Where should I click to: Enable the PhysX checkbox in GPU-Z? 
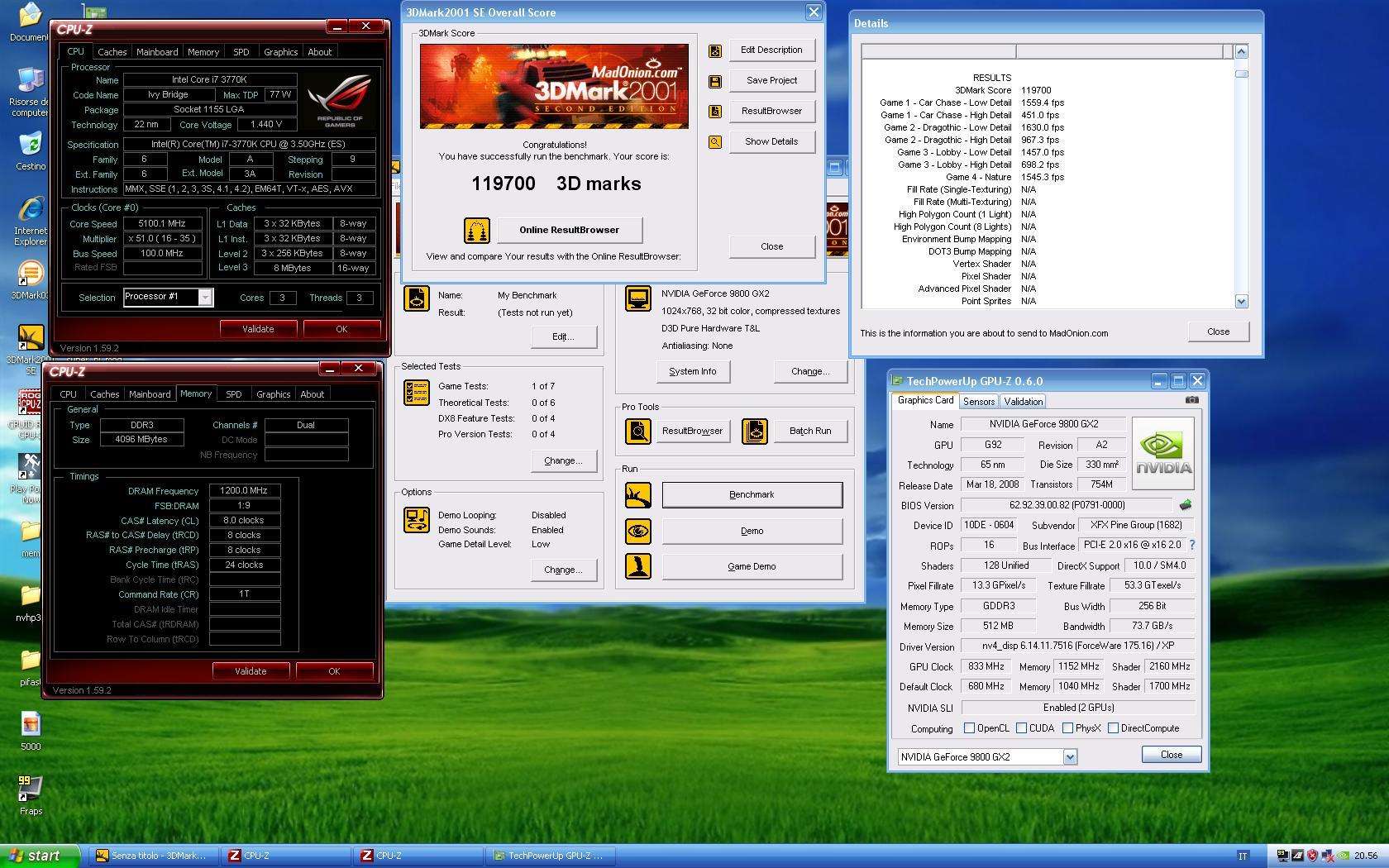pyautogui.click(x=1068, y=728)
